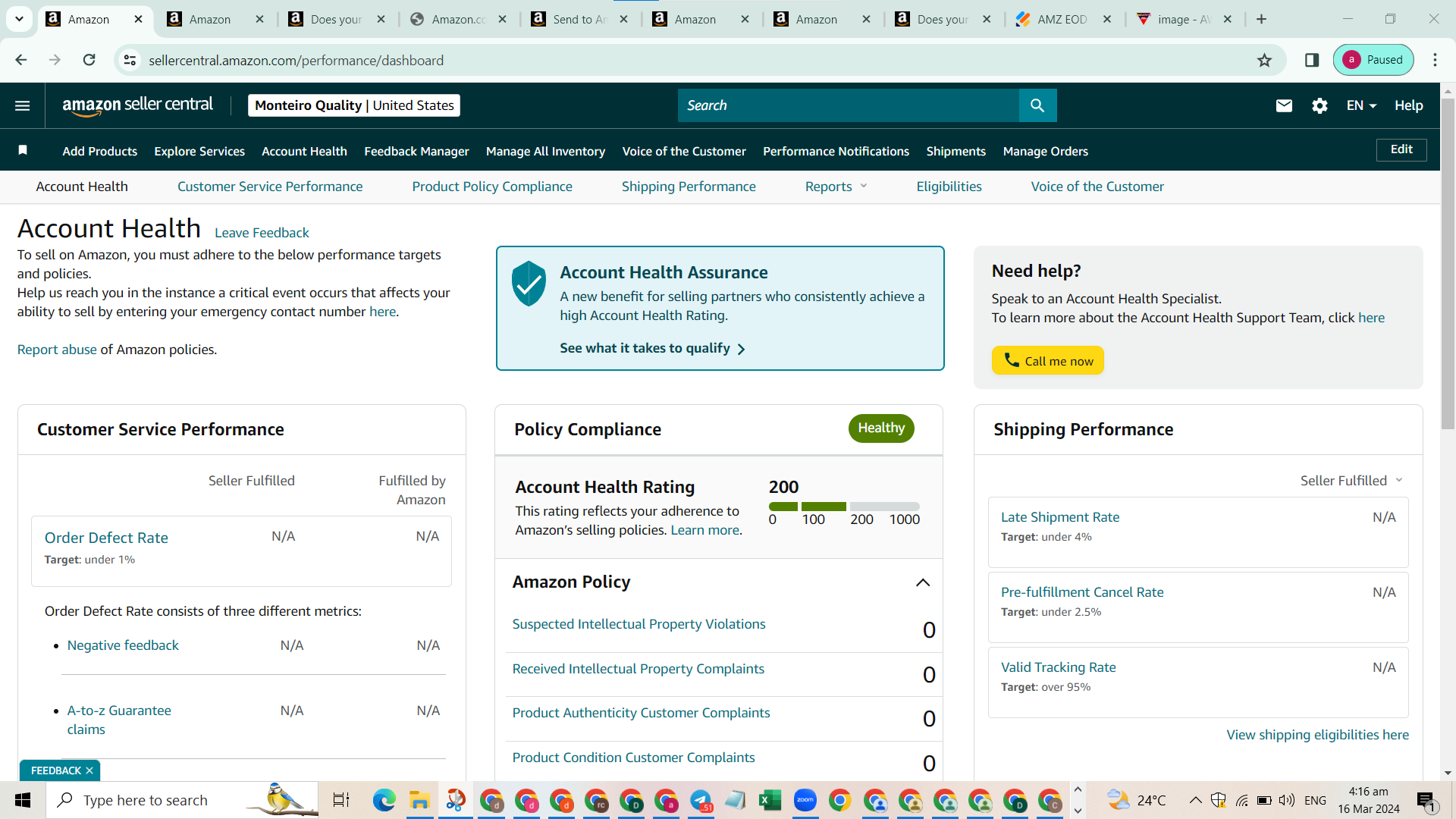
Task: Open Zoom from the taskbar
Action: (805, 800)
